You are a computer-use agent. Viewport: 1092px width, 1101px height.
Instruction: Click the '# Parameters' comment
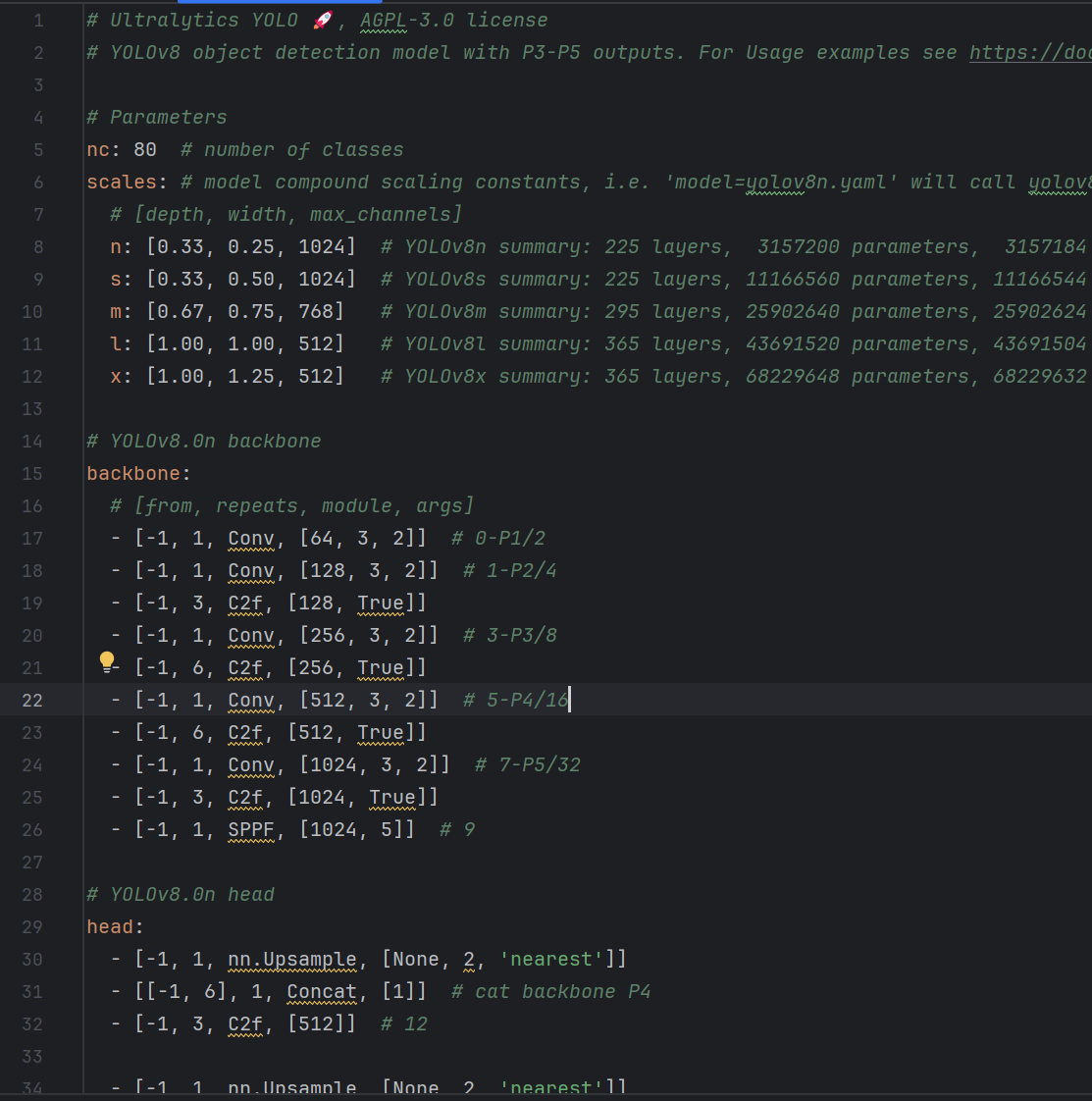(157, 117)
